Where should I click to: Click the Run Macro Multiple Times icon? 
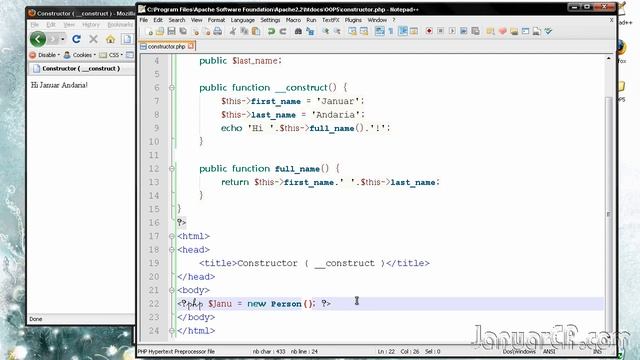(x=463, y=31)
